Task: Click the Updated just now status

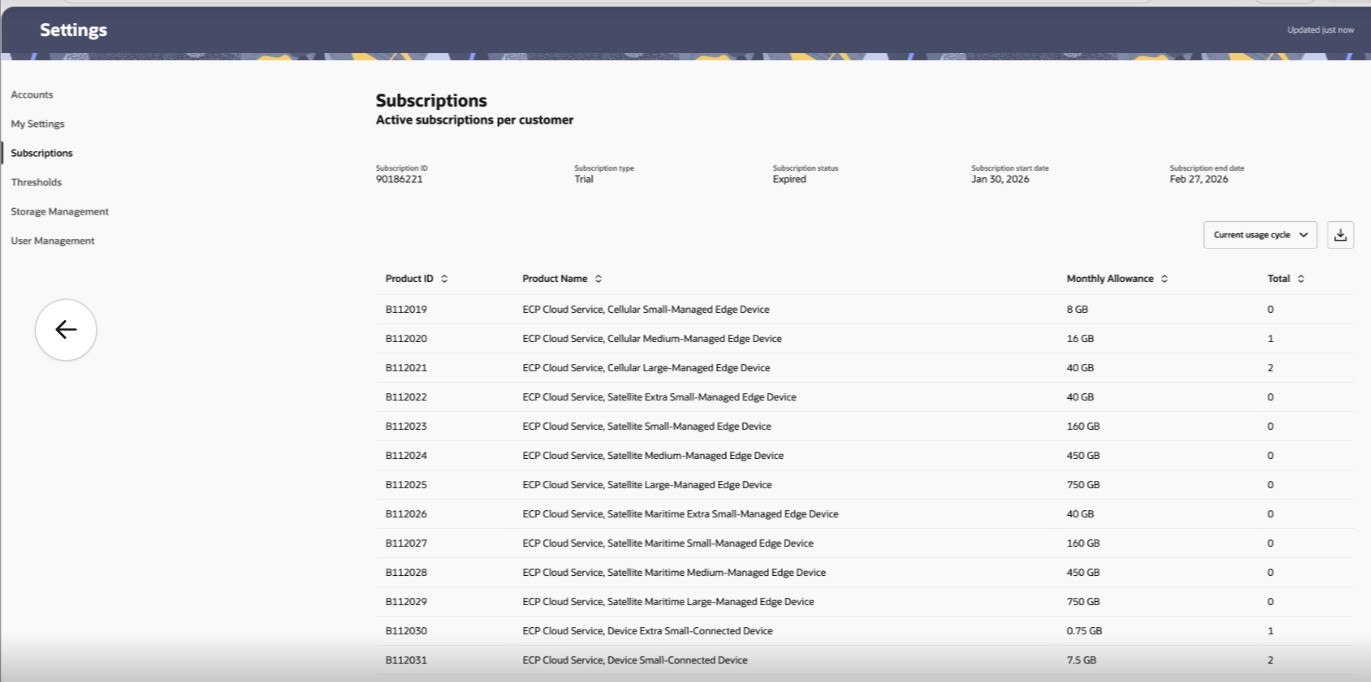Action: (x=1320, y=30)
